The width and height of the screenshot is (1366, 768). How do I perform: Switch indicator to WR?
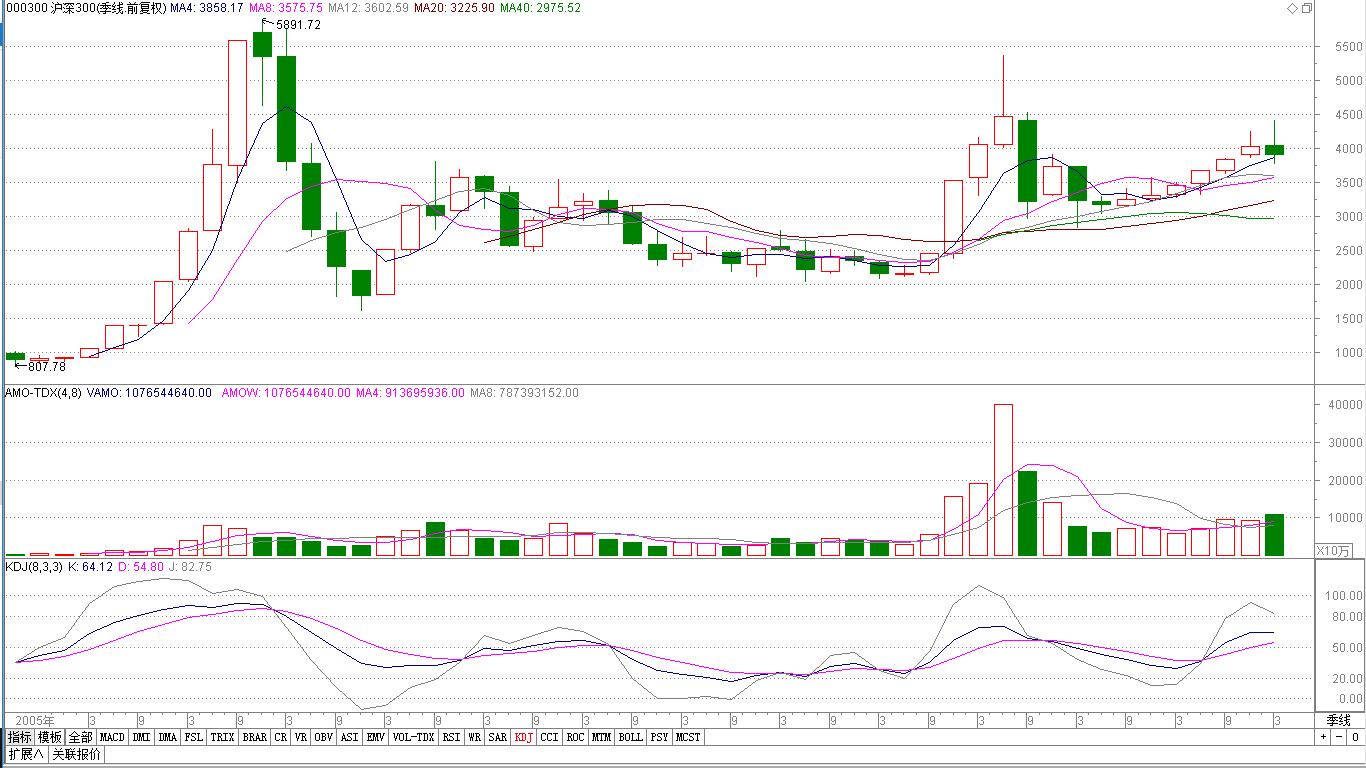(x=475, y=737)
